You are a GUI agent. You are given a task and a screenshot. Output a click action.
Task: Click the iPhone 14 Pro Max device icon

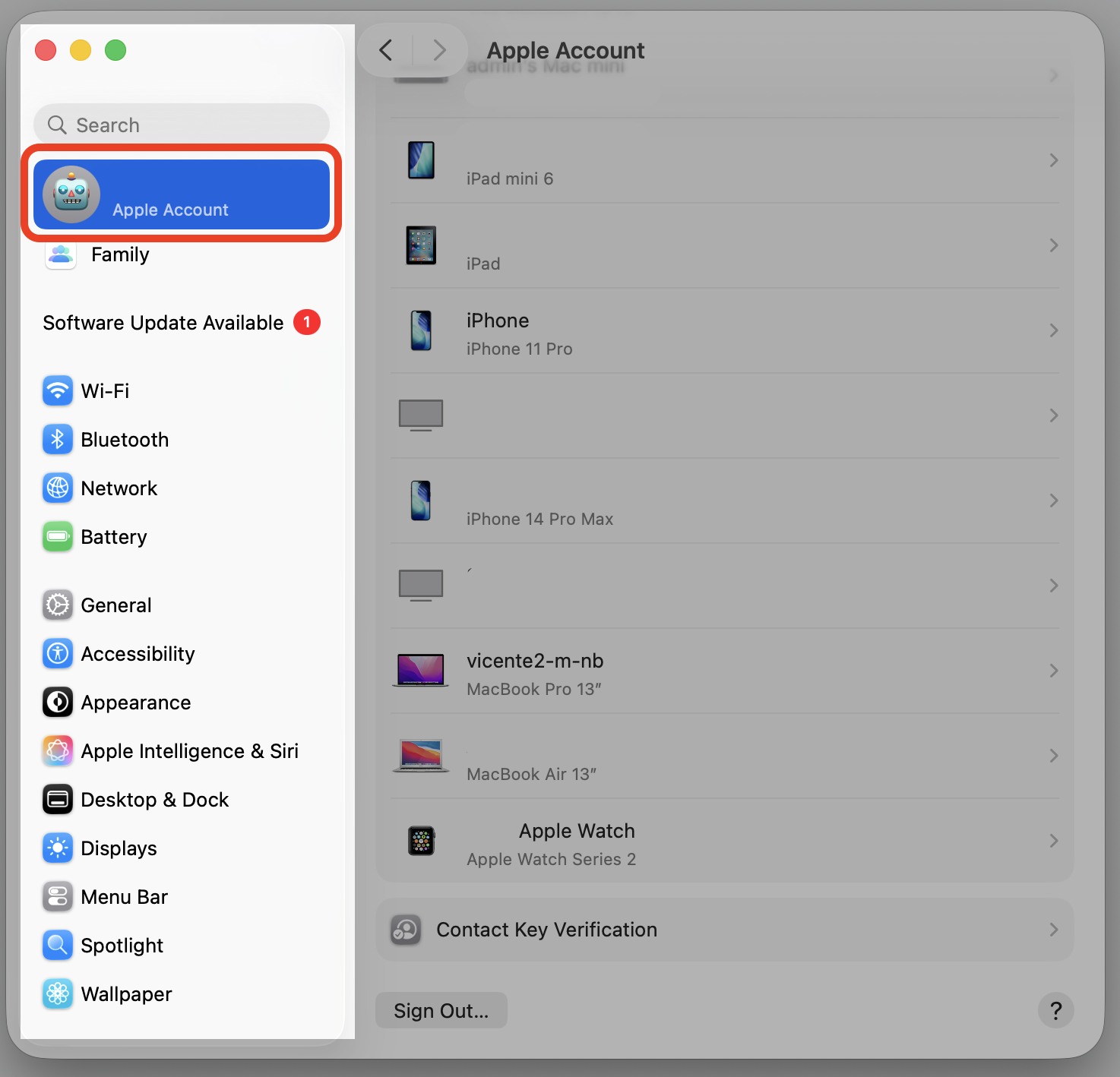pyautogui.click(x=421, y=501)
